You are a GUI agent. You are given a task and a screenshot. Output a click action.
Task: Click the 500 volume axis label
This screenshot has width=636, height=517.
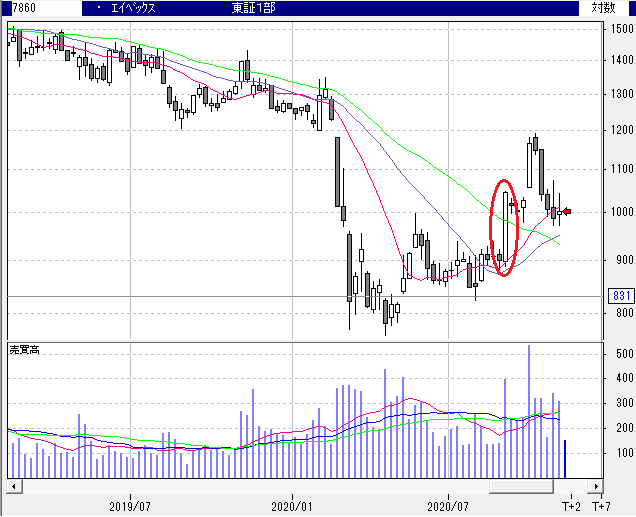pyautogui.click(x=625, y=354)
